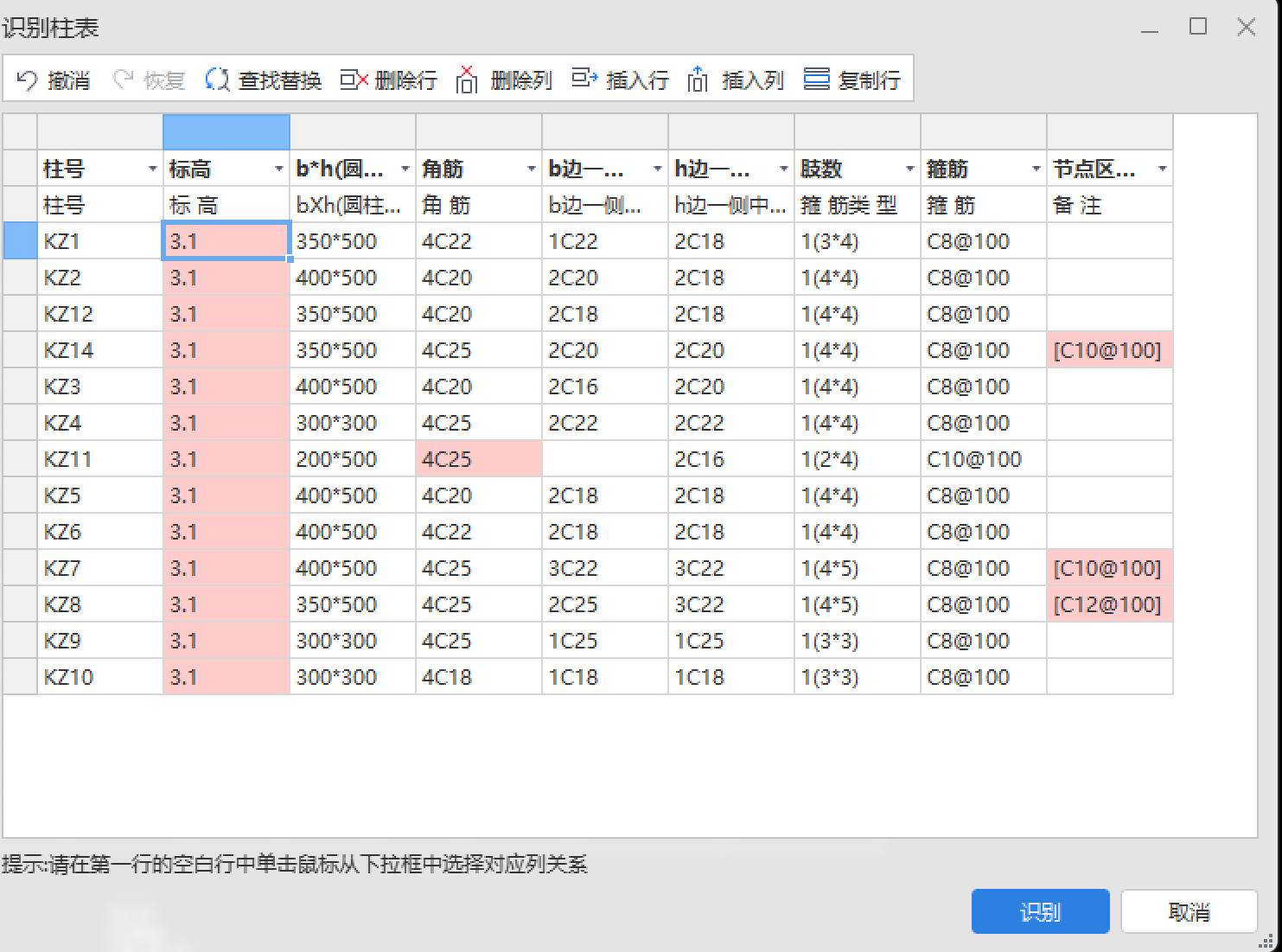Select the KZ1 标高 cell 3.1
The image size is (1282, 952).
226,241
